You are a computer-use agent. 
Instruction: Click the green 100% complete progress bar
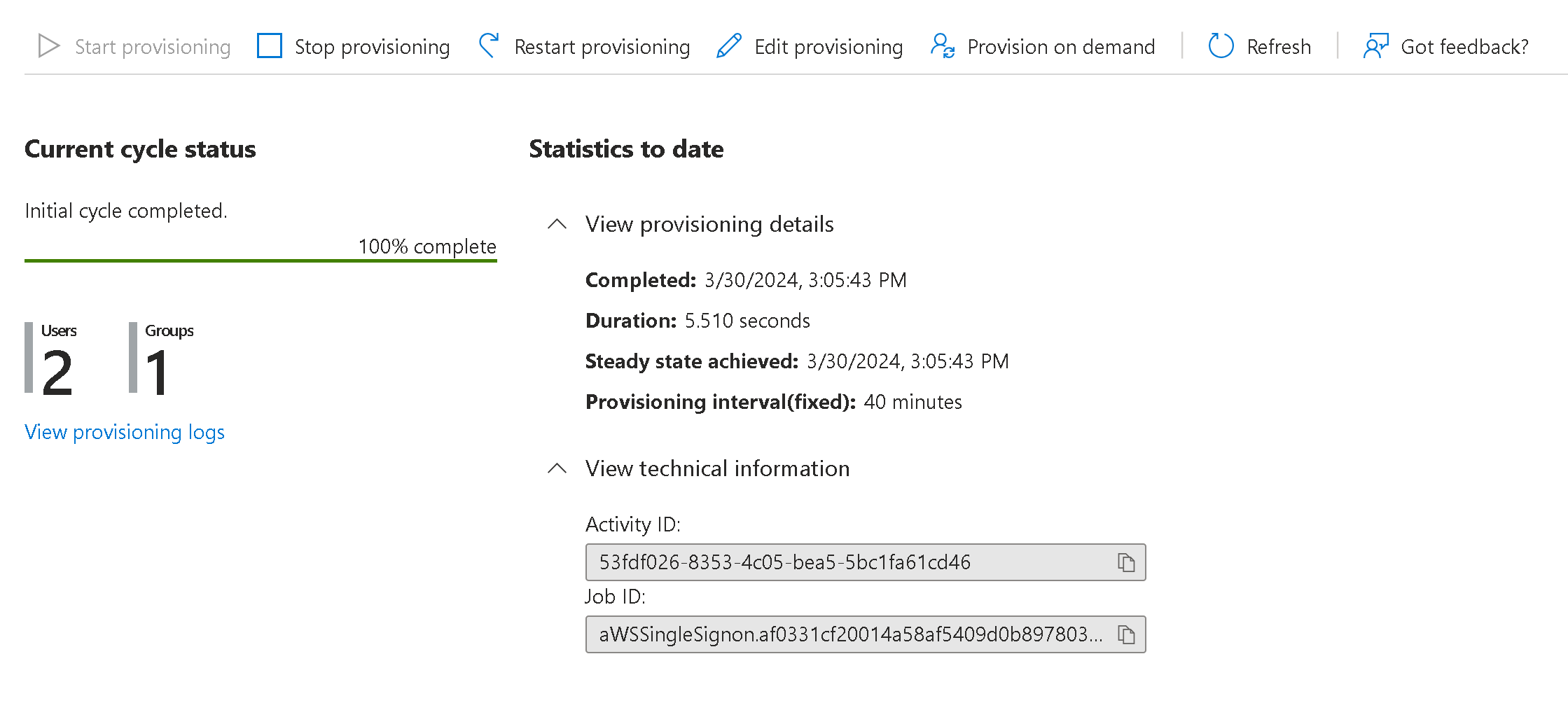tap(261, 260)
